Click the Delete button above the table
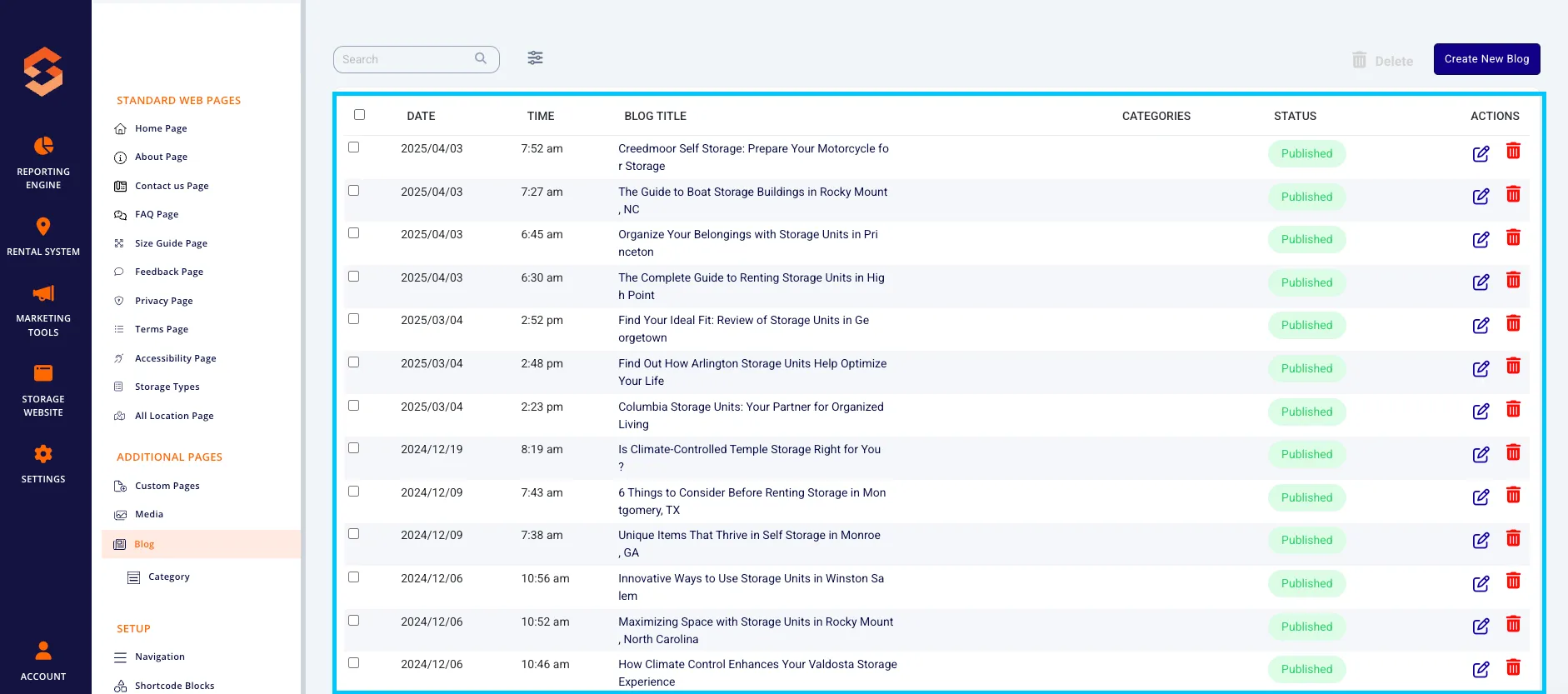This screenshot has width=1568, height=694. tap(1382, 61)
